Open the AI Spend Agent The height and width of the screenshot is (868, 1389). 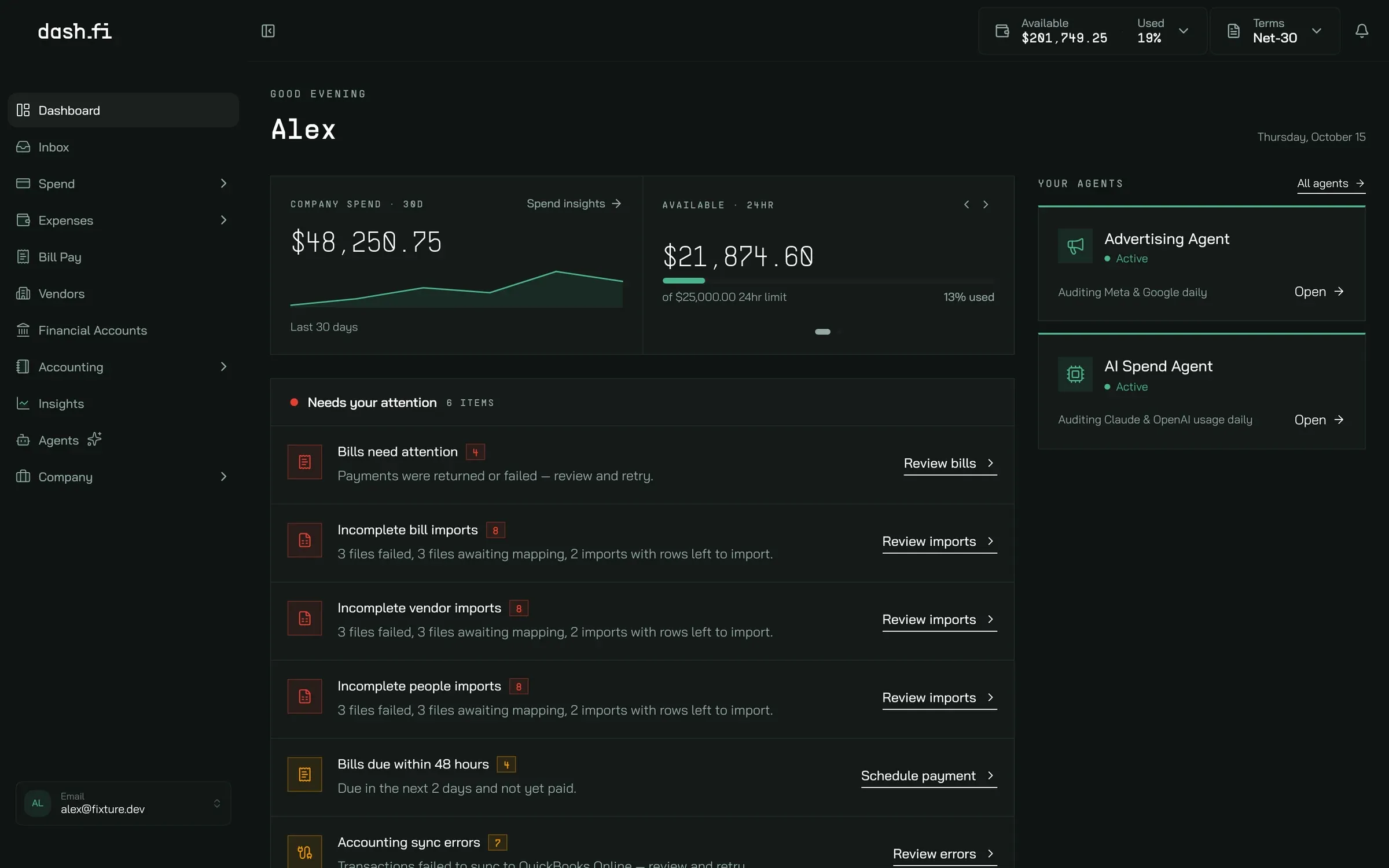1320,420
